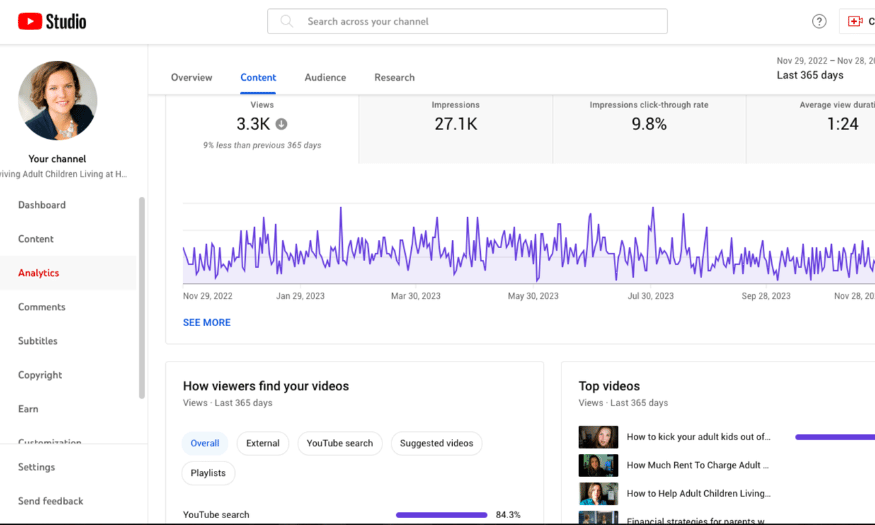Viewport: 875px width, 525px height.
Task: Click video title How Much Rent To Charge Adult
Action: 698,465
